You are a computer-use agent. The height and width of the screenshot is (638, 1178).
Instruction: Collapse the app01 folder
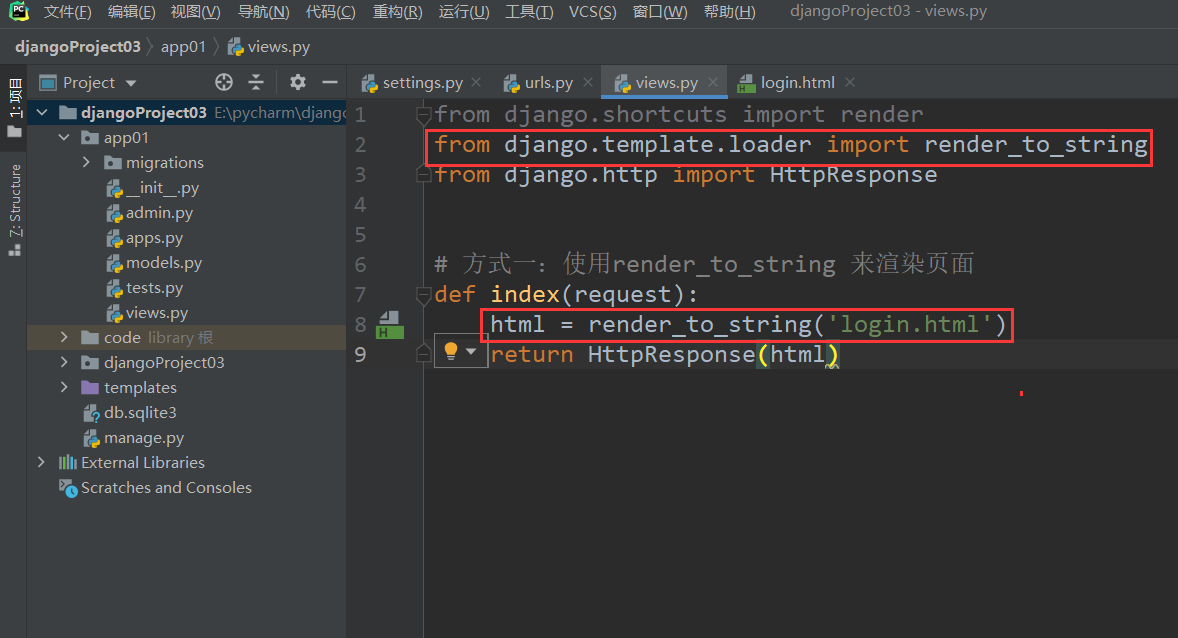[x=64, y=138]
